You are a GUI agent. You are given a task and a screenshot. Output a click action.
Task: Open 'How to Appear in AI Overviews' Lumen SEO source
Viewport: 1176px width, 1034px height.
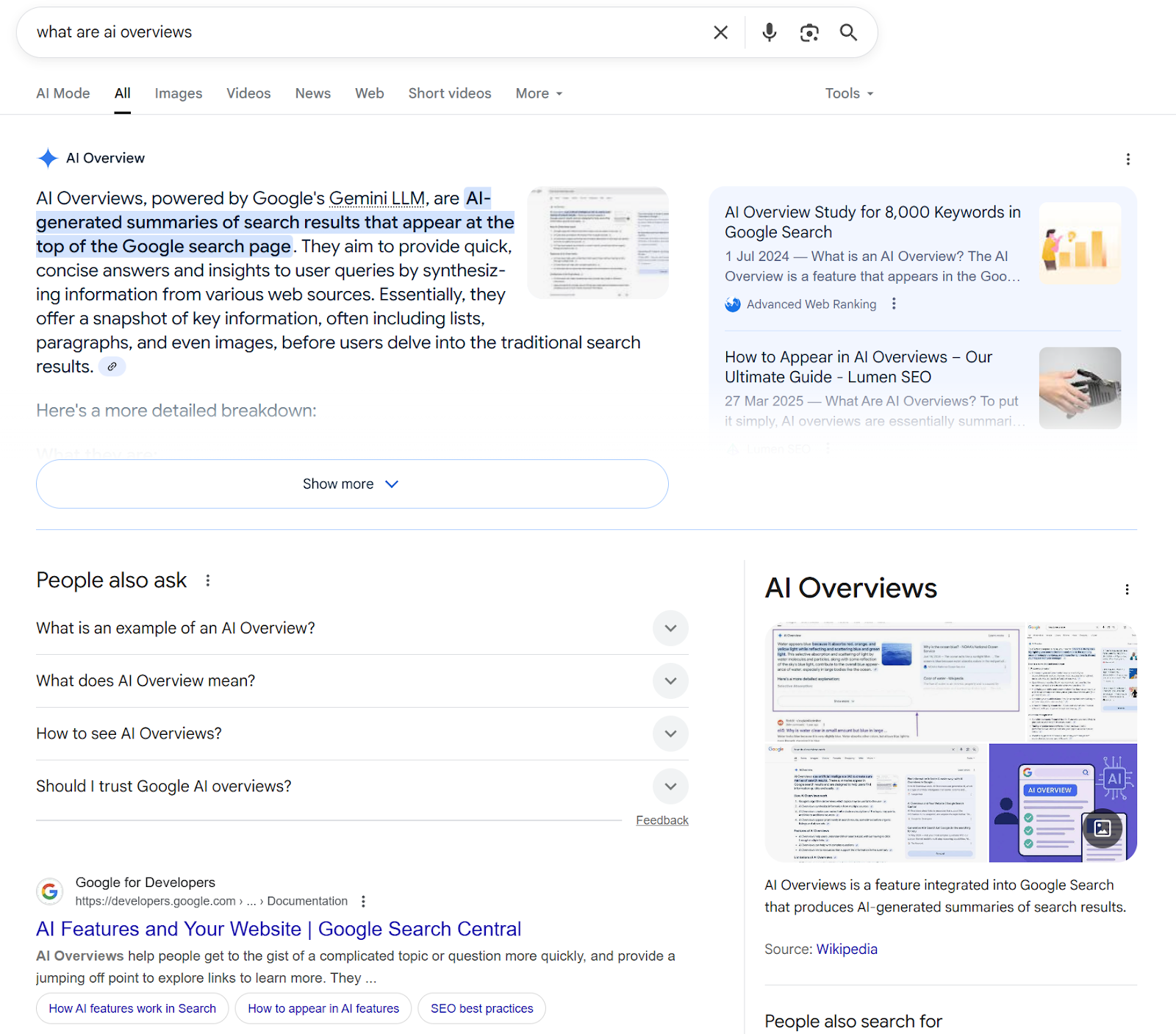point(858,367)
